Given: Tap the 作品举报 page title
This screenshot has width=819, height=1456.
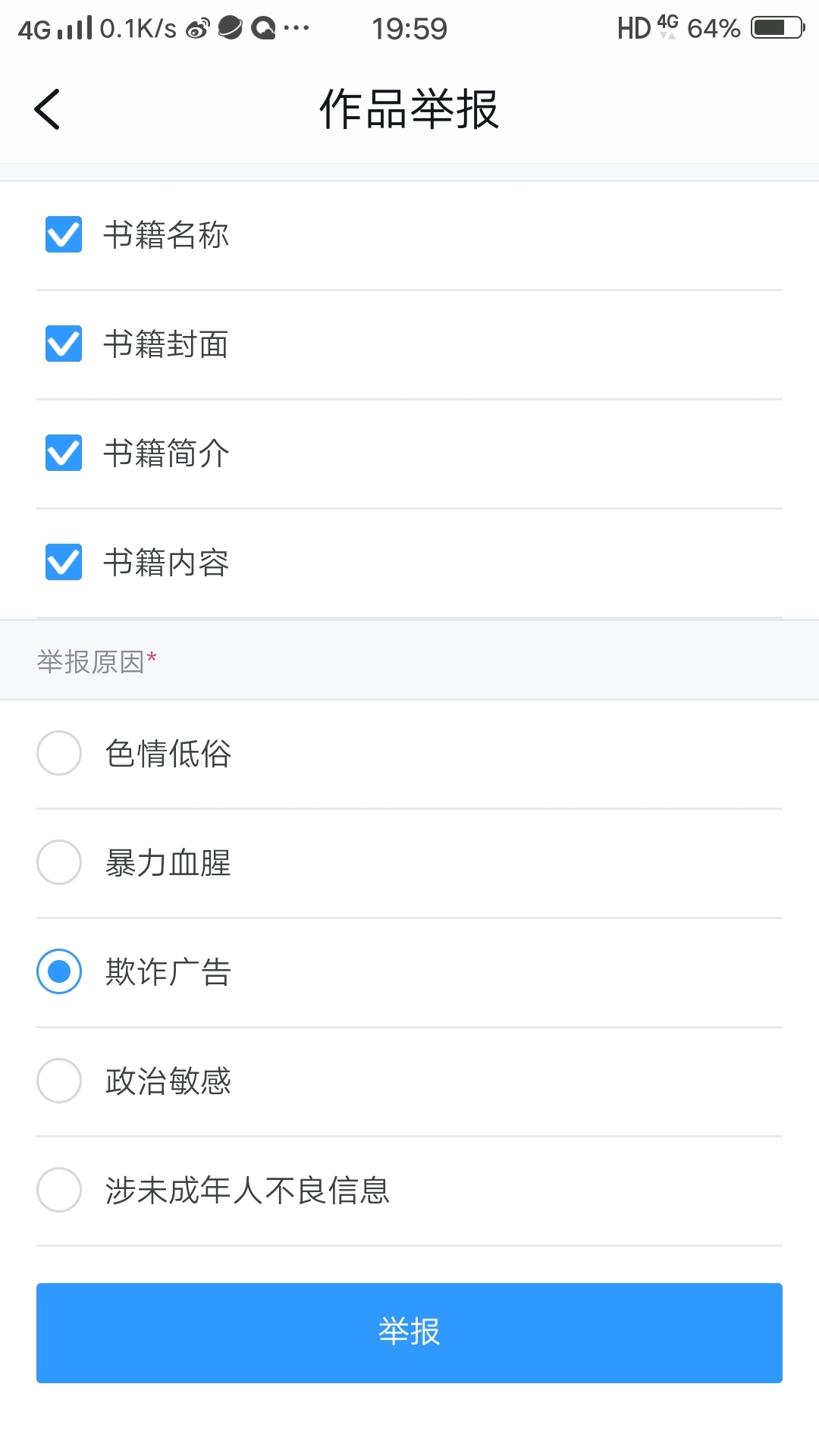Looking at the screenshot, I should 409,109.
